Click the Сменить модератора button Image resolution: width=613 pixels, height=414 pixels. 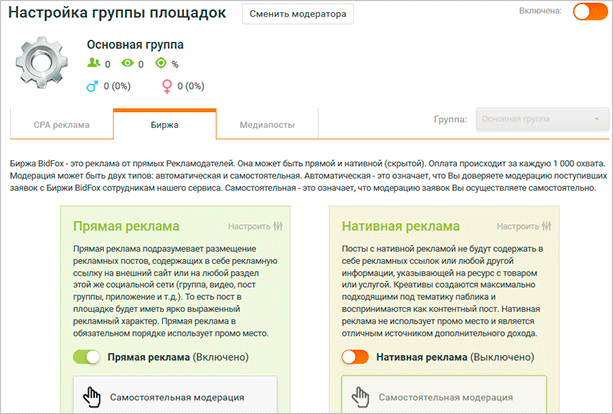point(298,14)
